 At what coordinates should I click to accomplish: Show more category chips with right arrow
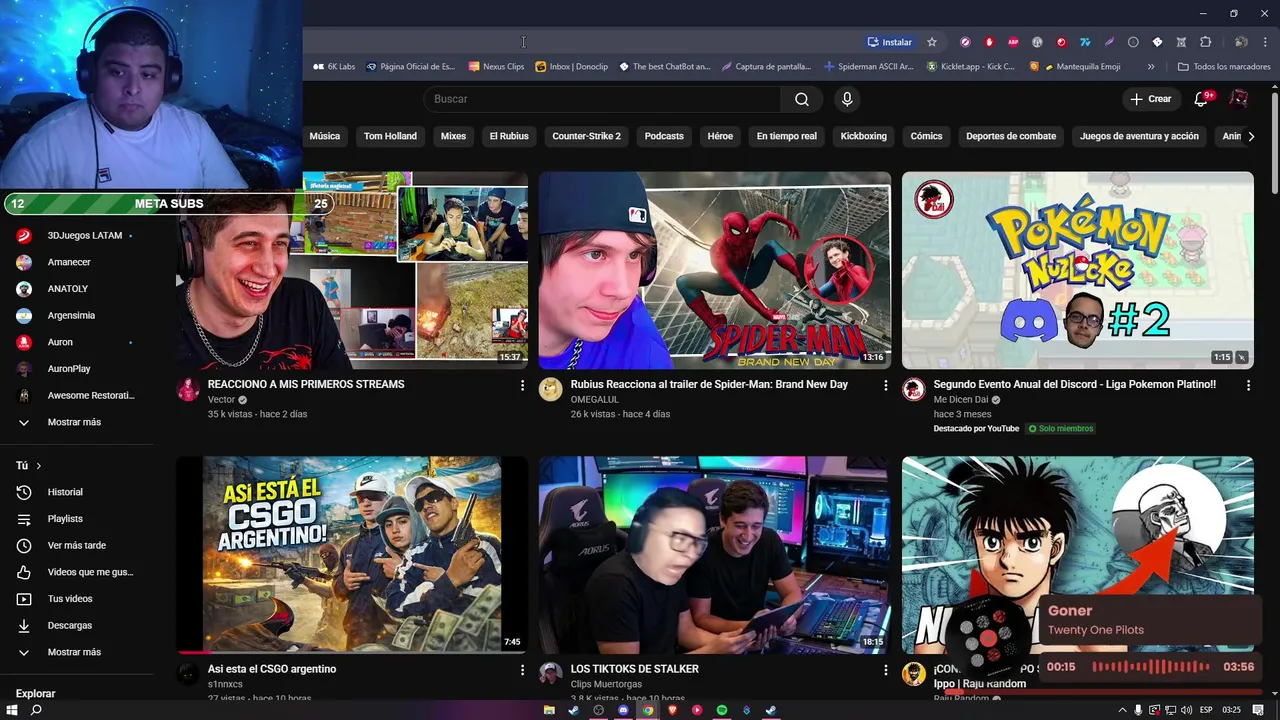(1250, 136)
